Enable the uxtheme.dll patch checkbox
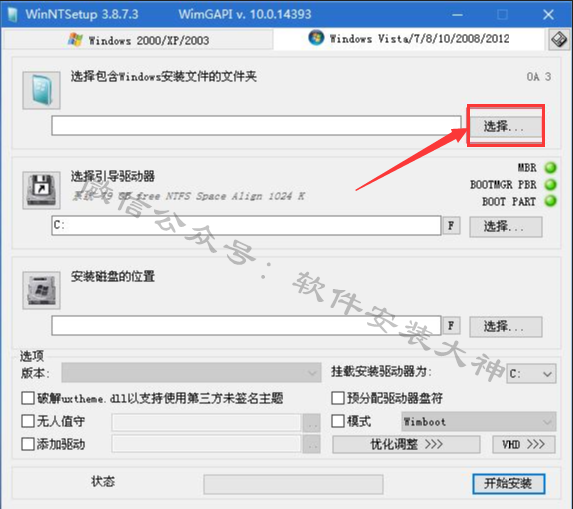 click(28, 398)
